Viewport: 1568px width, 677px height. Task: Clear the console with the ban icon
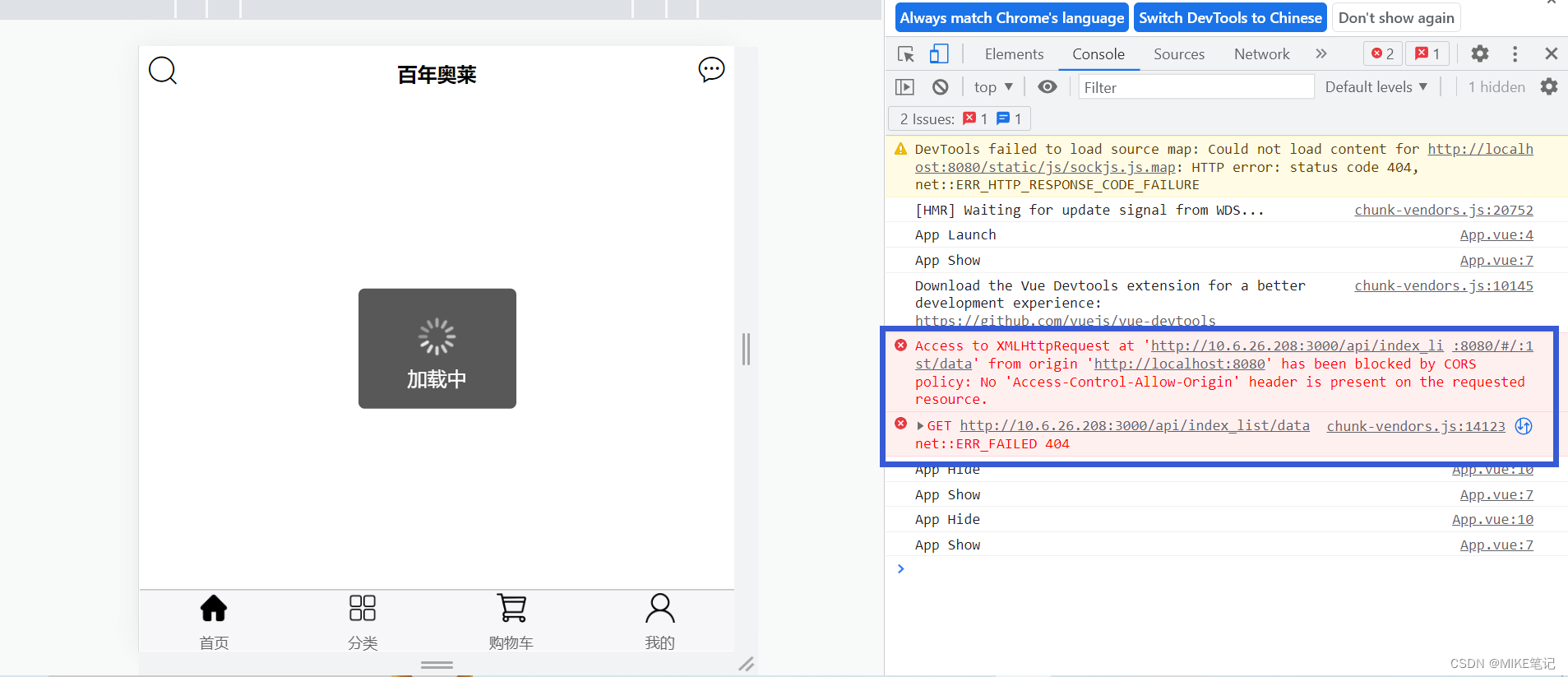(x=941, y=87)
